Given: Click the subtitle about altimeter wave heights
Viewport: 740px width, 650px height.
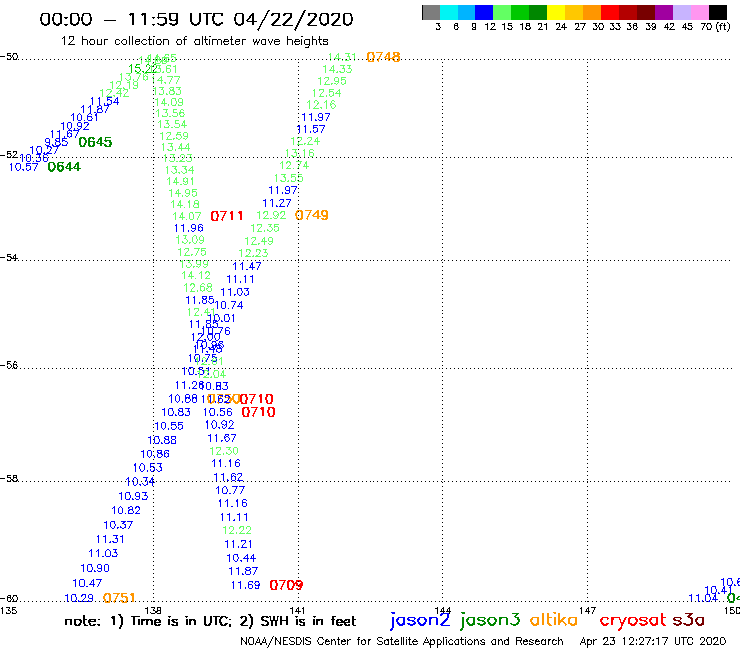Looking at the screenshot, I should pos(194,41).
